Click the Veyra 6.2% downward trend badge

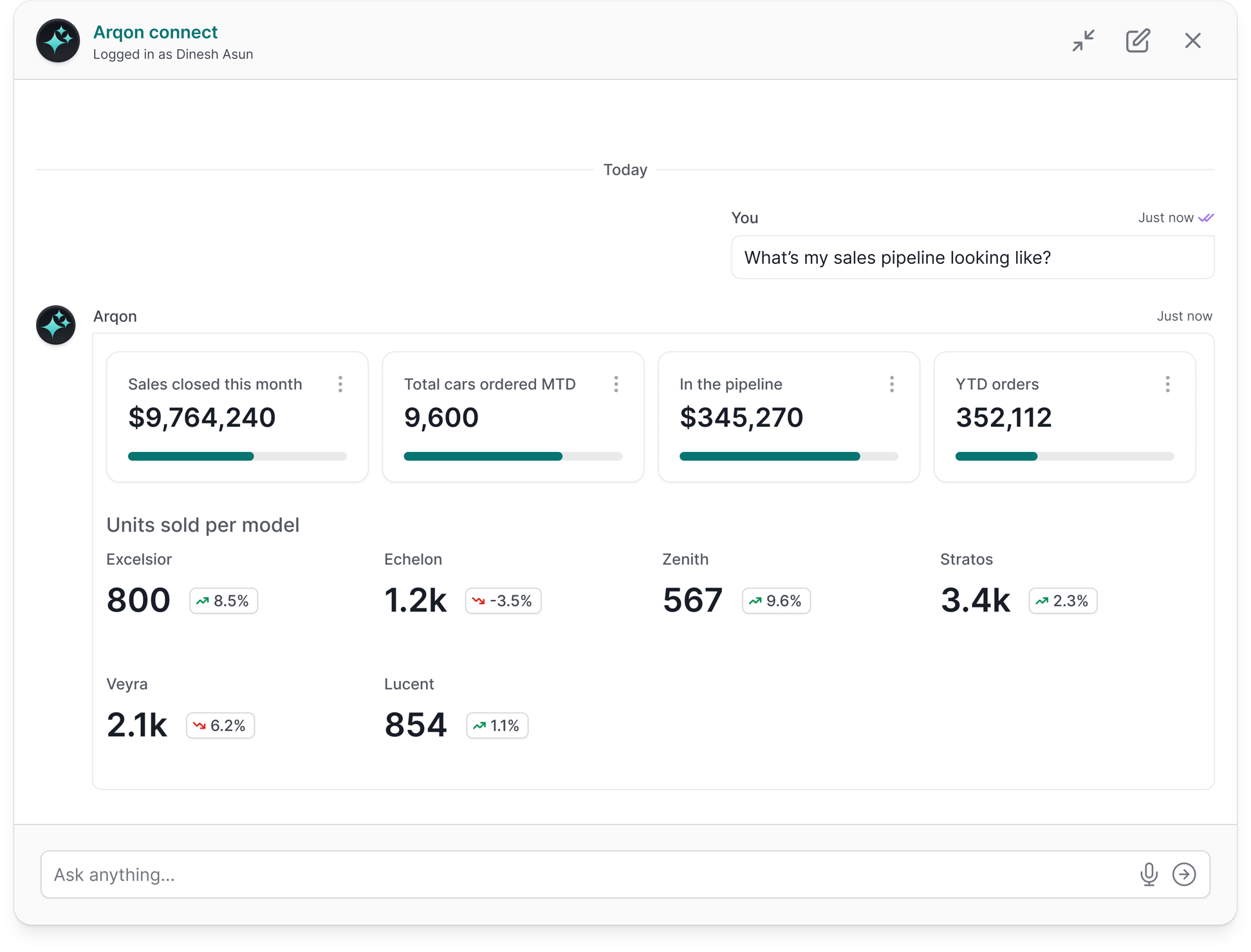tap(220, 725)
